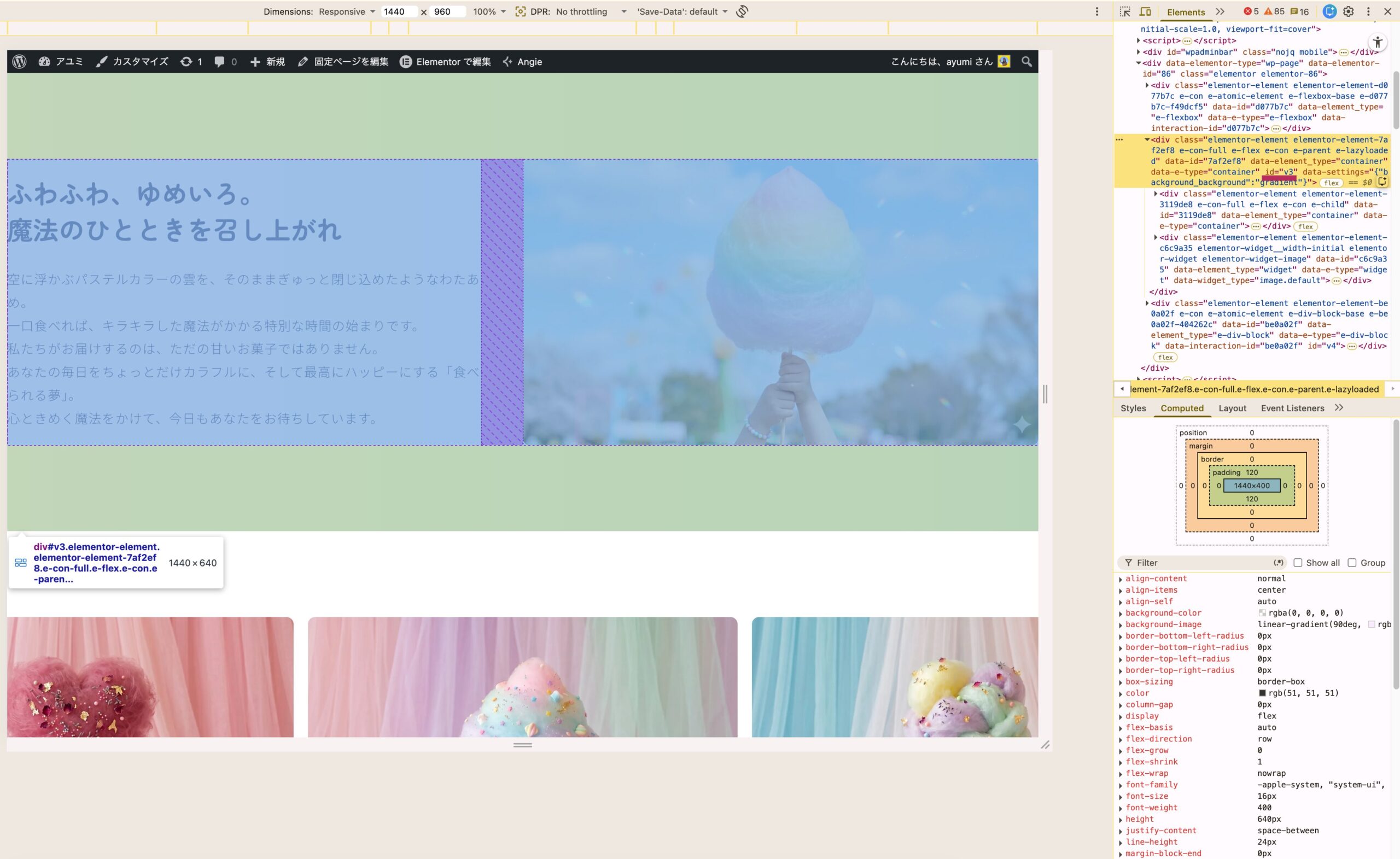Capture a screenshot with the camera icon
This screenshot has height=859, width=1400.
(522, 11)
